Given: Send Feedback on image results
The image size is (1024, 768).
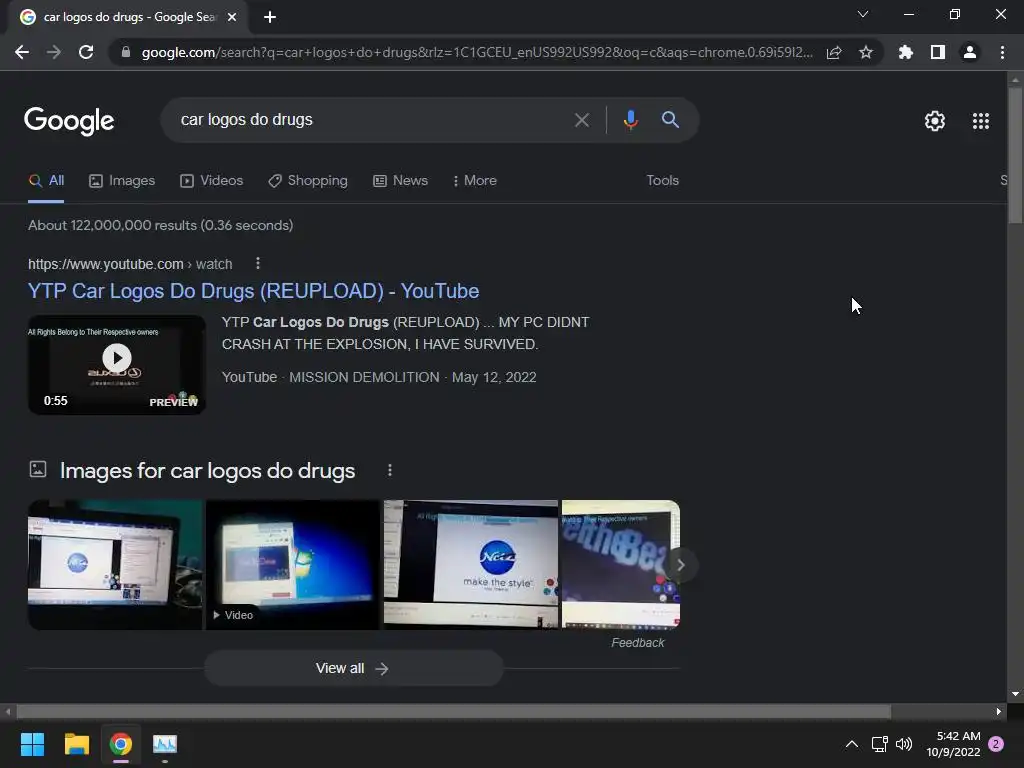Looking at the screenshot, I should coord(637,643).
